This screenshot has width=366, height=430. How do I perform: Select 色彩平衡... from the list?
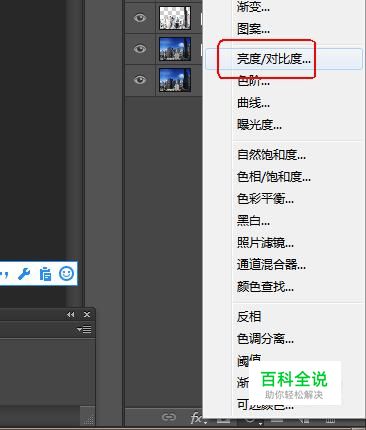265,199
